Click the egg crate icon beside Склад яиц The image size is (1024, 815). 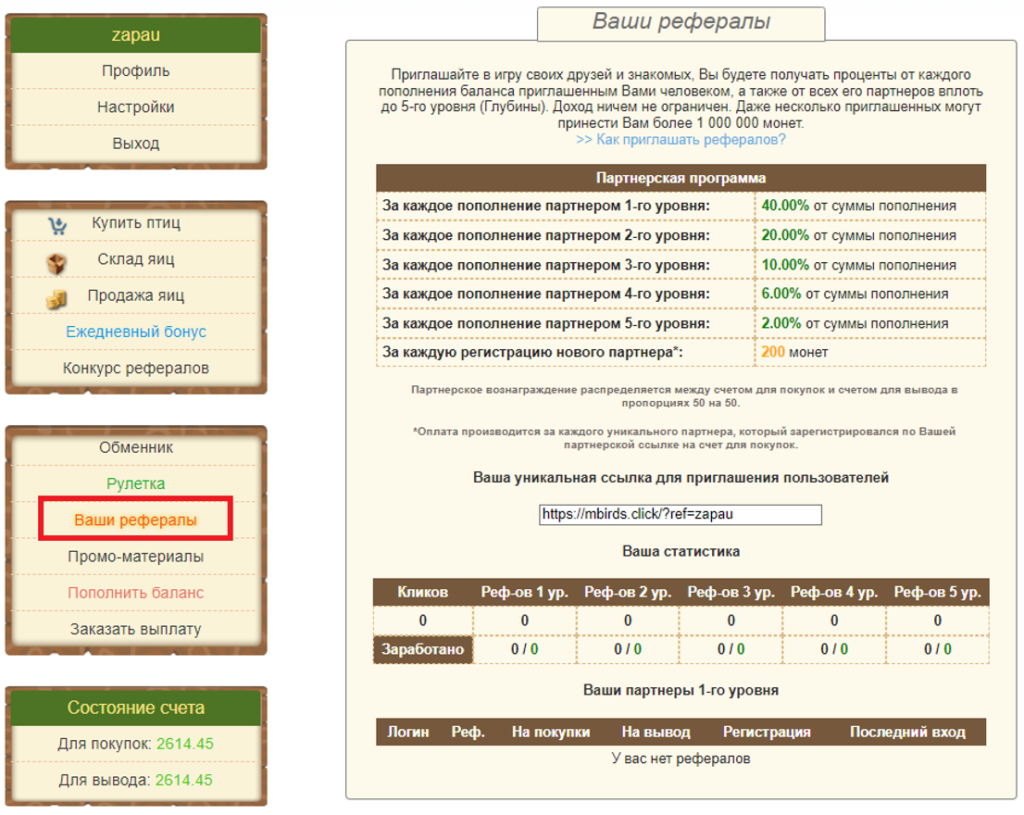coord(57,263)
